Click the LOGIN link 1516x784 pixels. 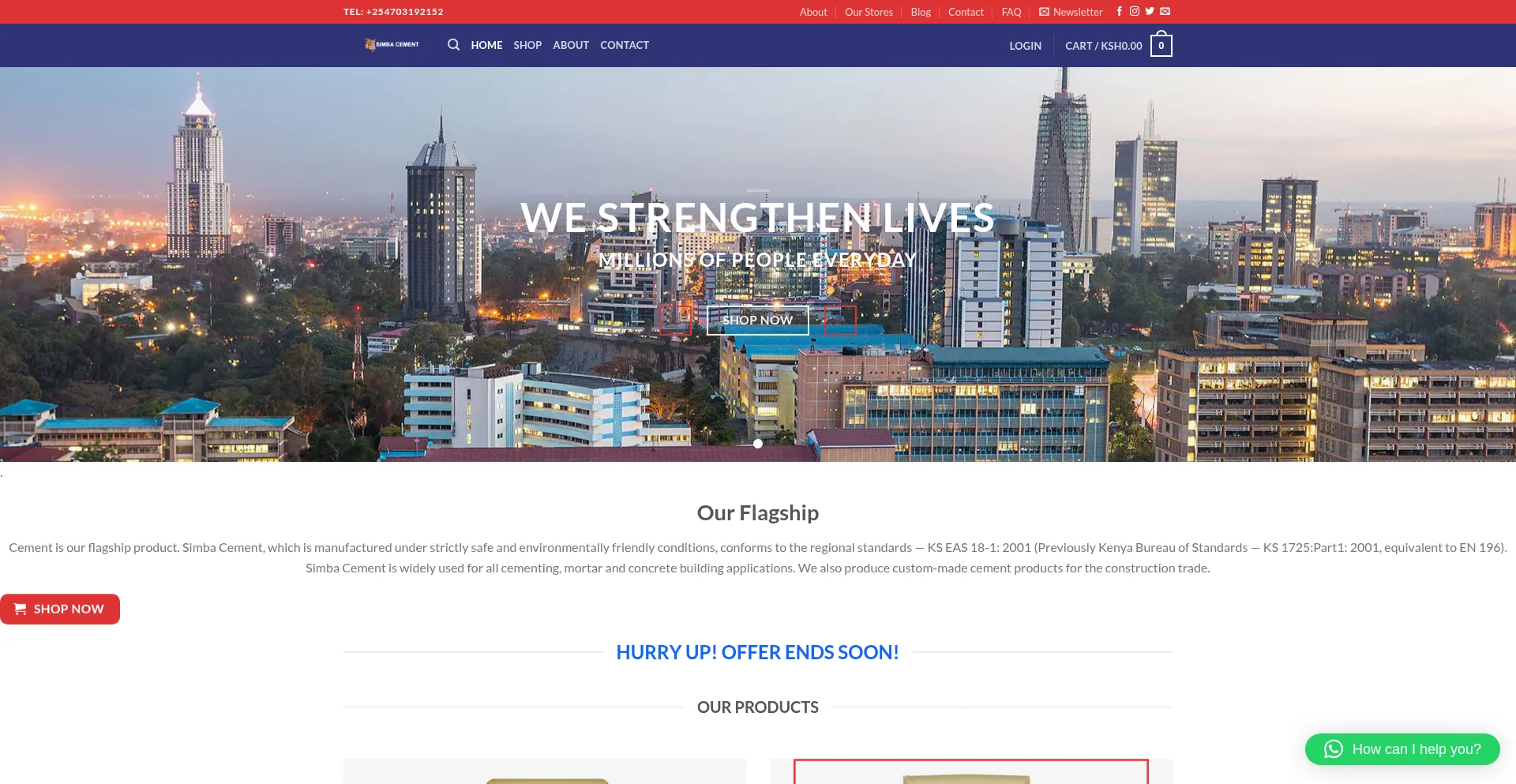point(1025,46)
